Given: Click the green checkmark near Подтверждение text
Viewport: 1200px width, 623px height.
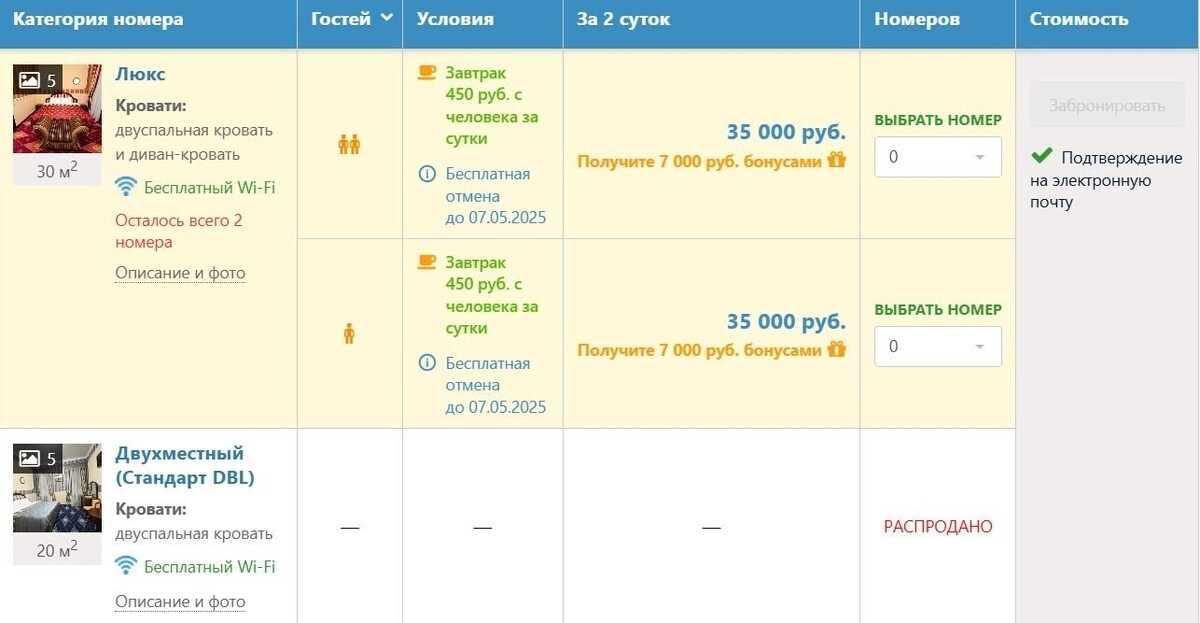Looking at the screenshot, I should (1041, 157).
